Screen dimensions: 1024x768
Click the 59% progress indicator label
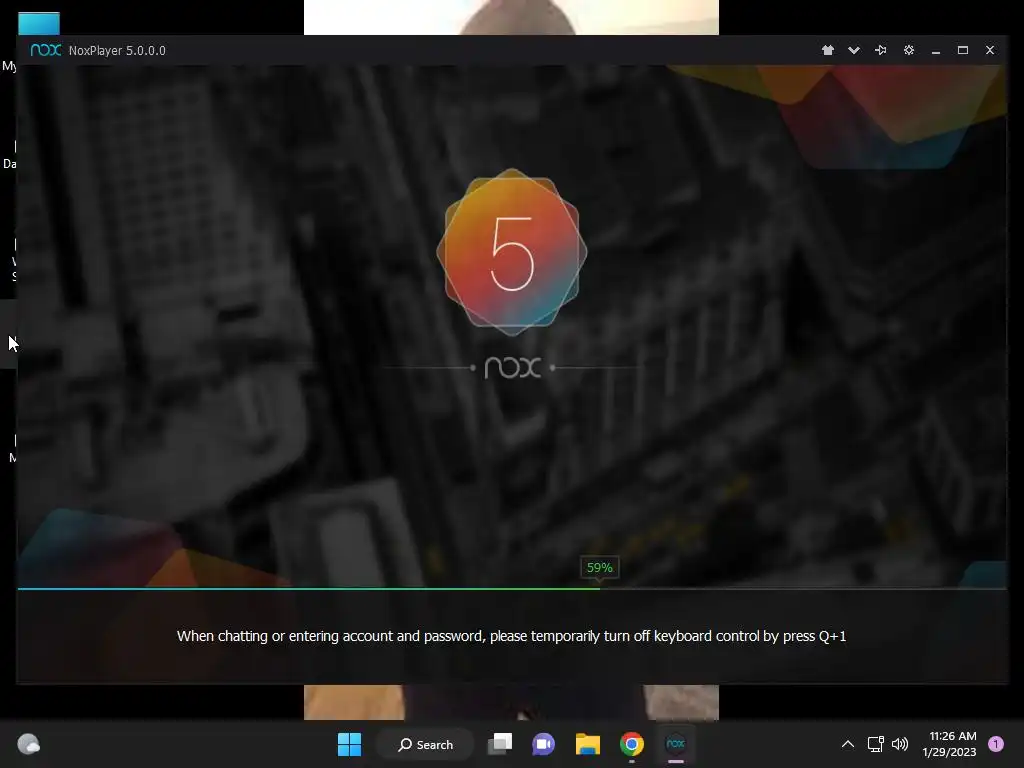600,568
